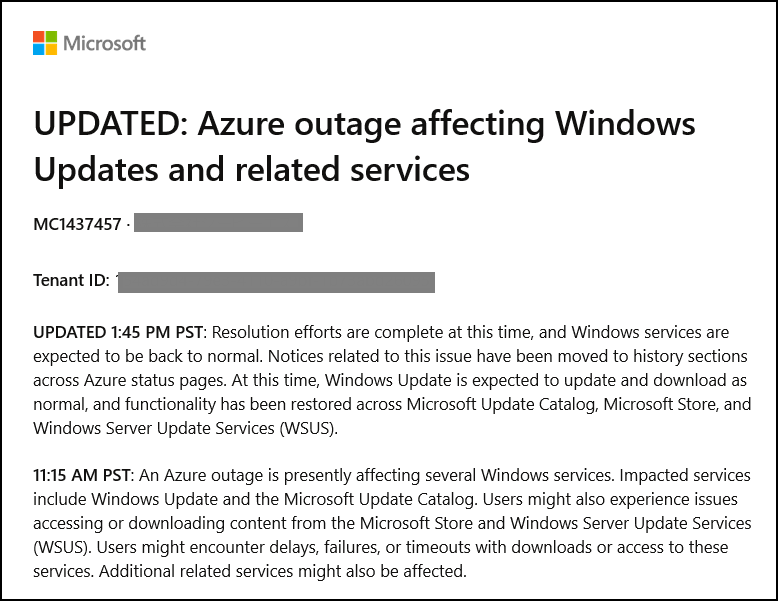This screenshot has height=601, width=778.
Task: Click the Tenant ID label
Action: pos(71,280)
